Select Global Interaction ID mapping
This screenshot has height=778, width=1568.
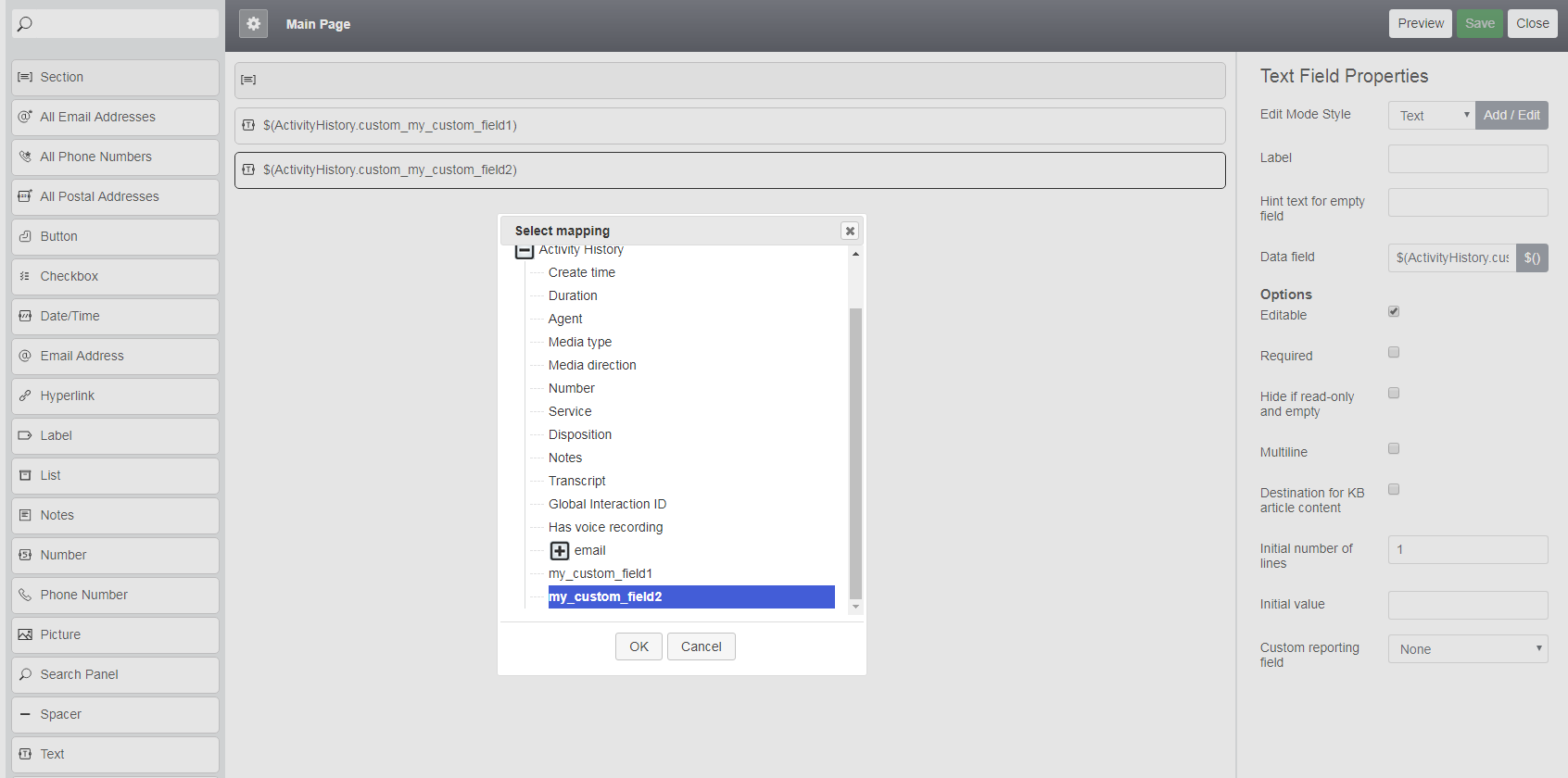(607, 504)
